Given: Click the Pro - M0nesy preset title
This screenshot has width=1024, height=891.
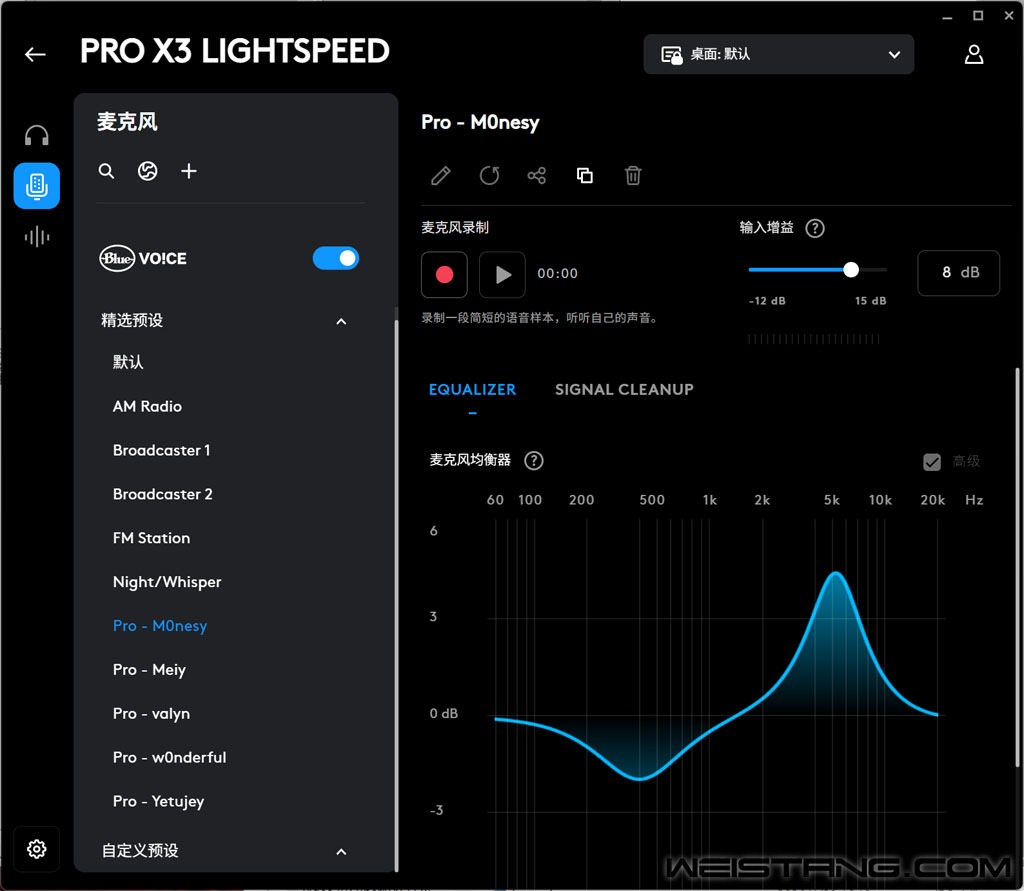Looking at the screenshot, I should coord(480,123).
